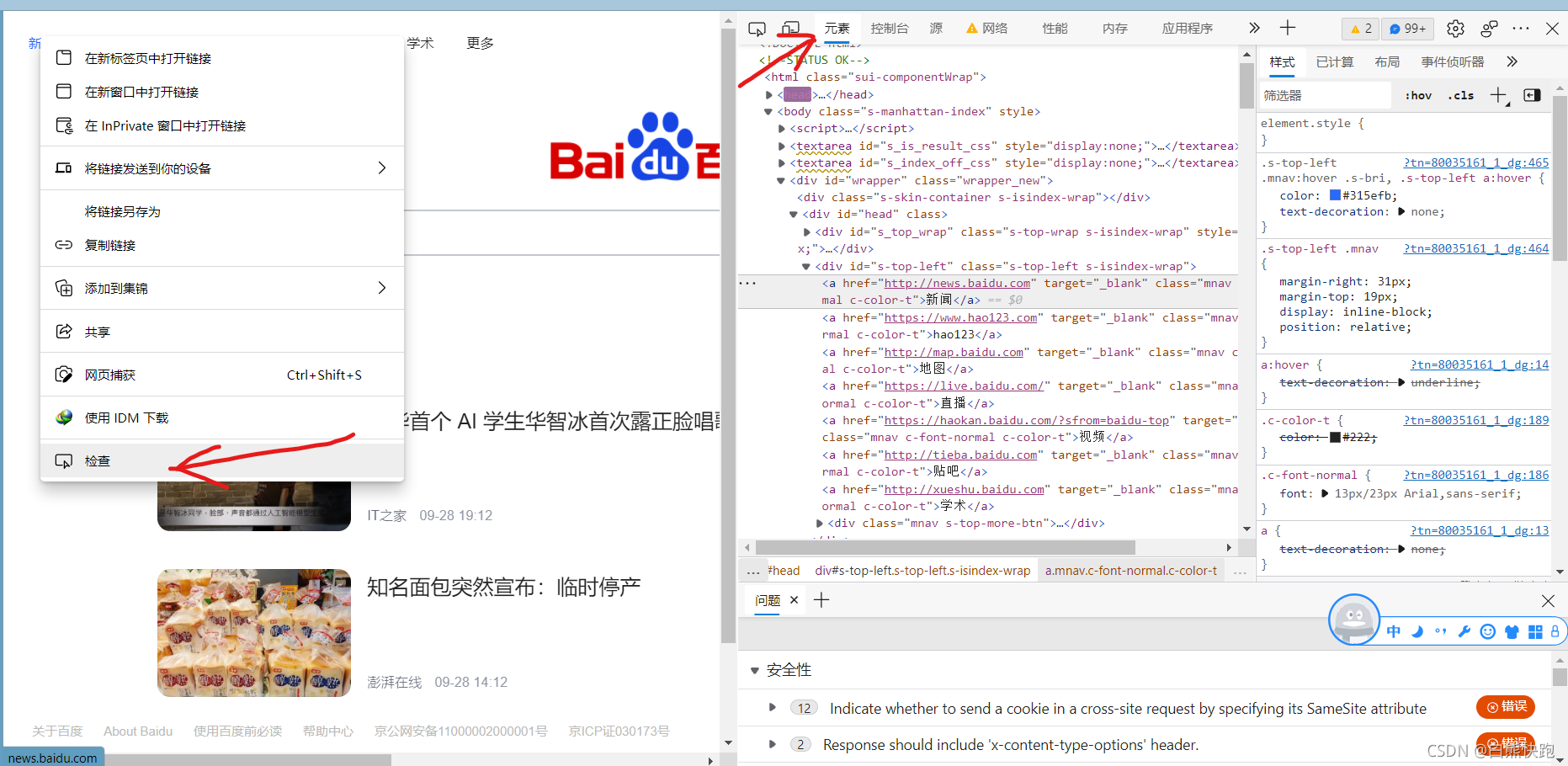The width and height of the screenshot is (1568, 766).
Task: Open 添加到集锦 submenu
Action: (222, 288)
